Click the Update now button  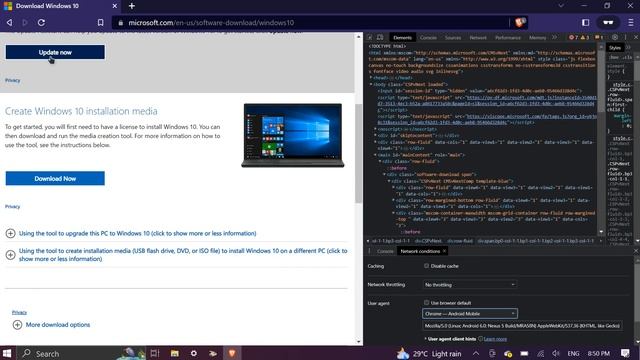pos(55,52)
